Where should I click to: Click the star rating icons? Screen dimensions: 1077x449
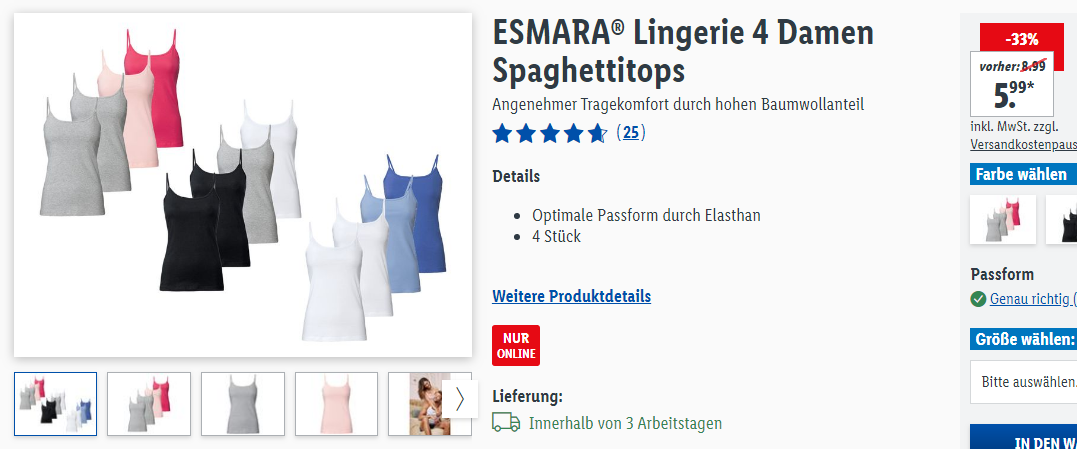click(549, 133)
